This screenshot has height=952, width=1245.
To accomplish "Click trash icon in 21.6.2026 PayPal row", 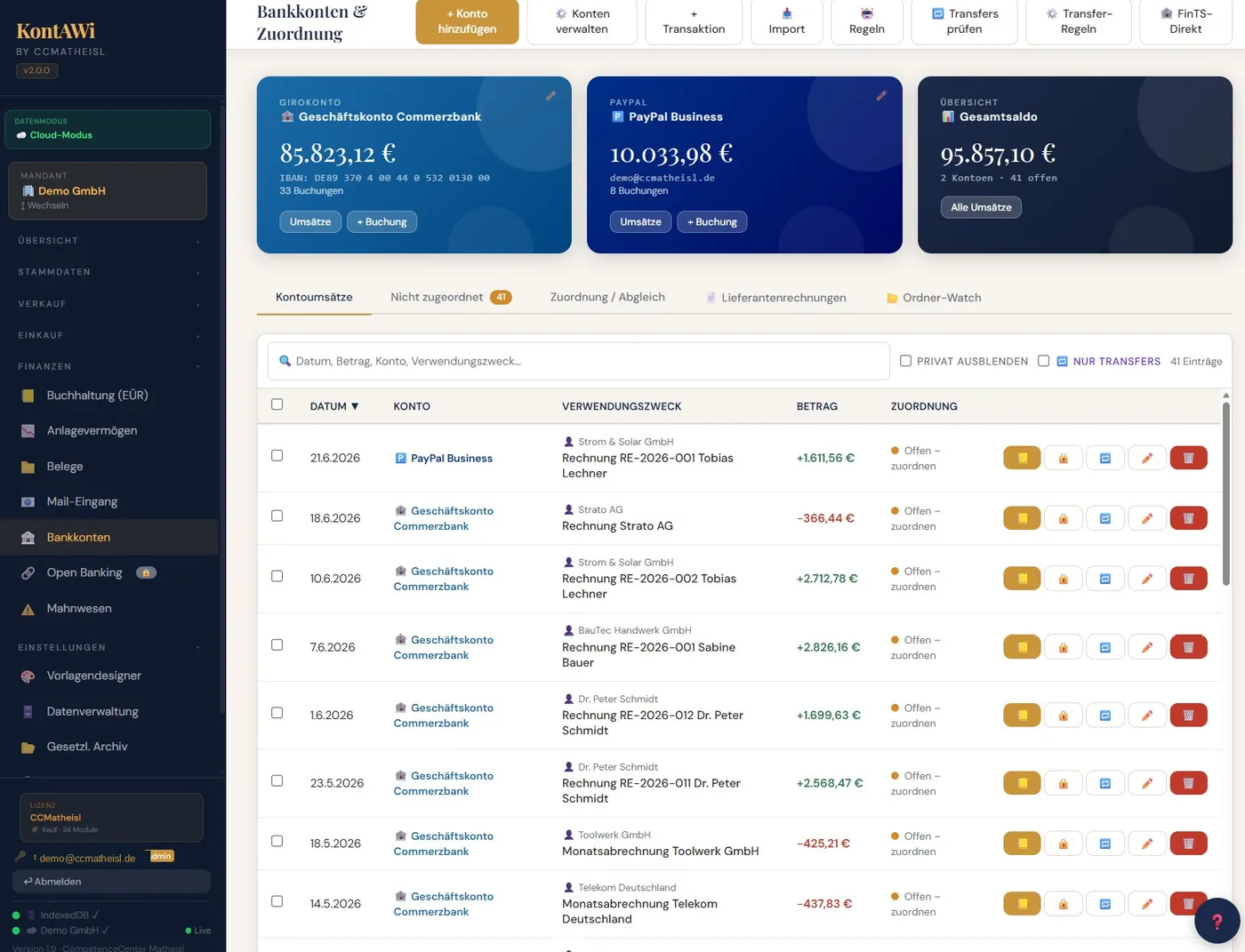I will click(x=1188, y=458).
